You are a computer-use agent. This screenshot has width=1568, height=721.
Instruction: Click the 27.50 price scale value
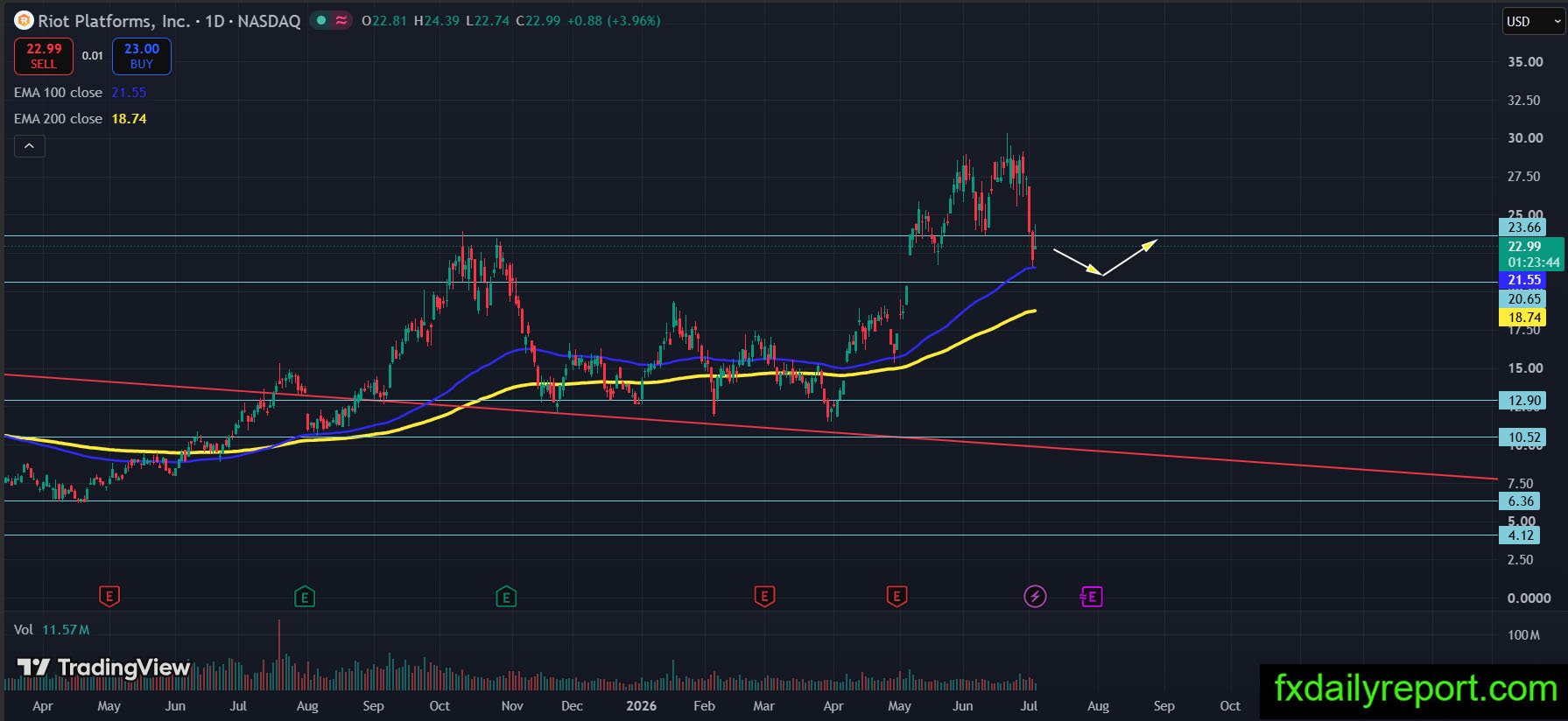pyautogui.click(x=1525, y=177)
